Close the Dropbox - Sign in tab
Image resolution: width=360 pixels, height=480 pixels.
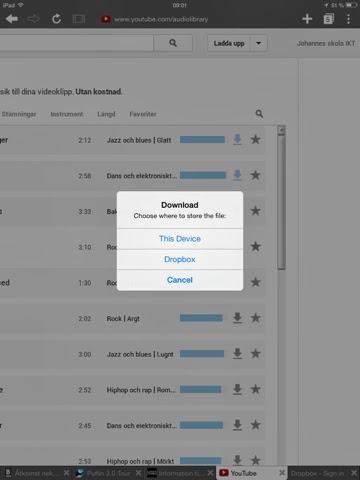pos(354,473)
